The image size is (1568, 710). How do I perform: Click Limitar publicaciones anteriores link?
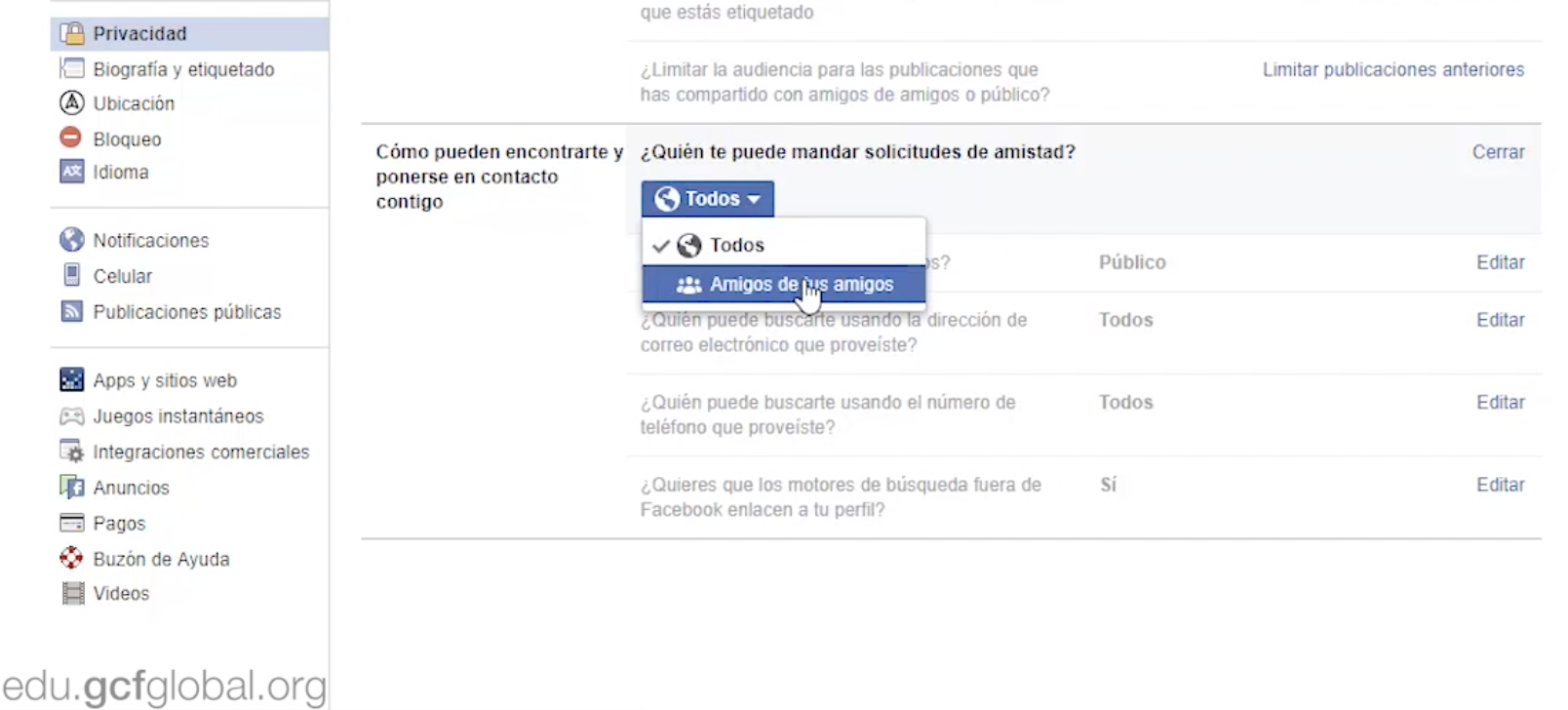click(1393, 69)
